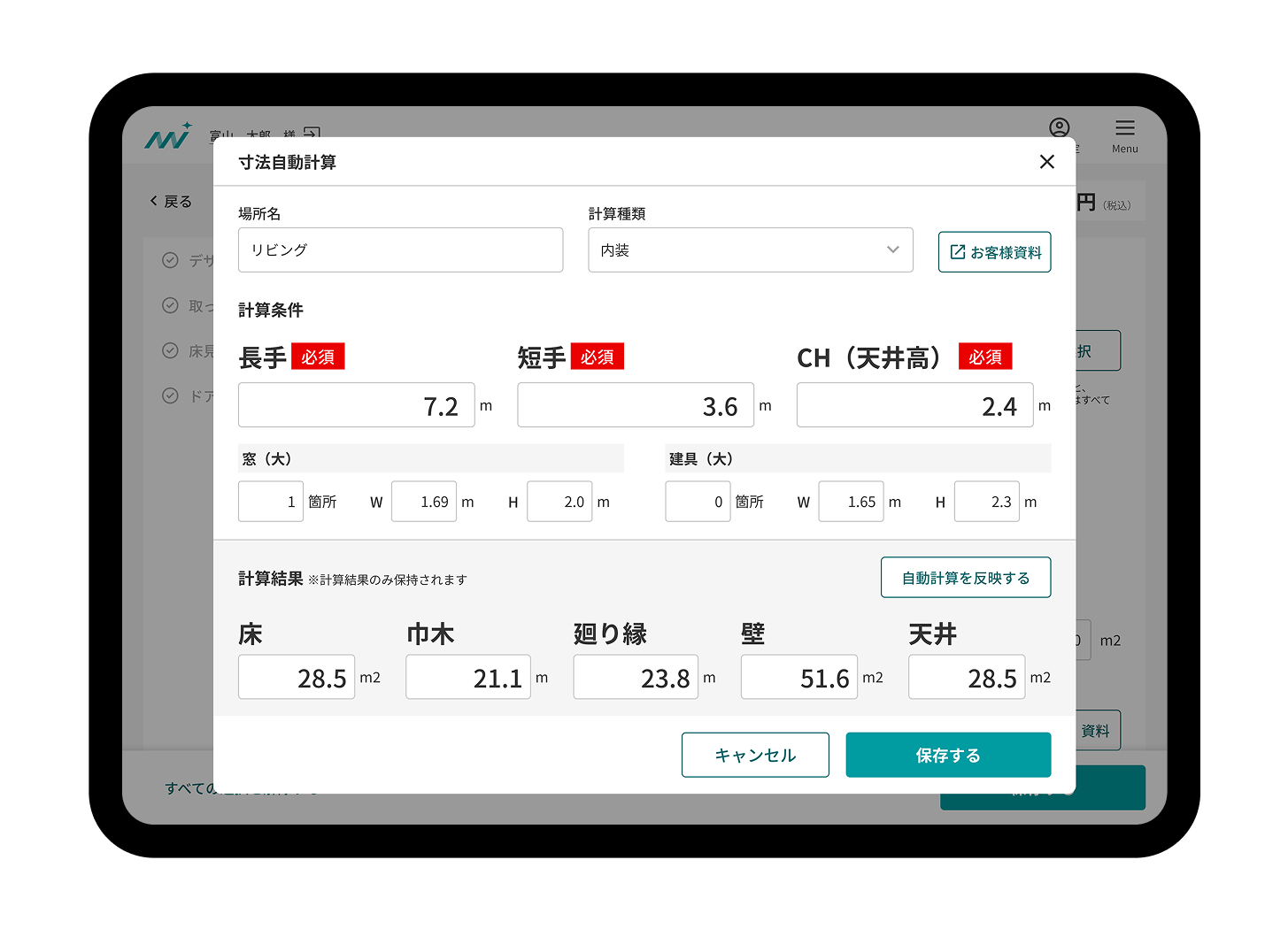
Task: Click the 長手 length input field
Action: coord(356,405)
